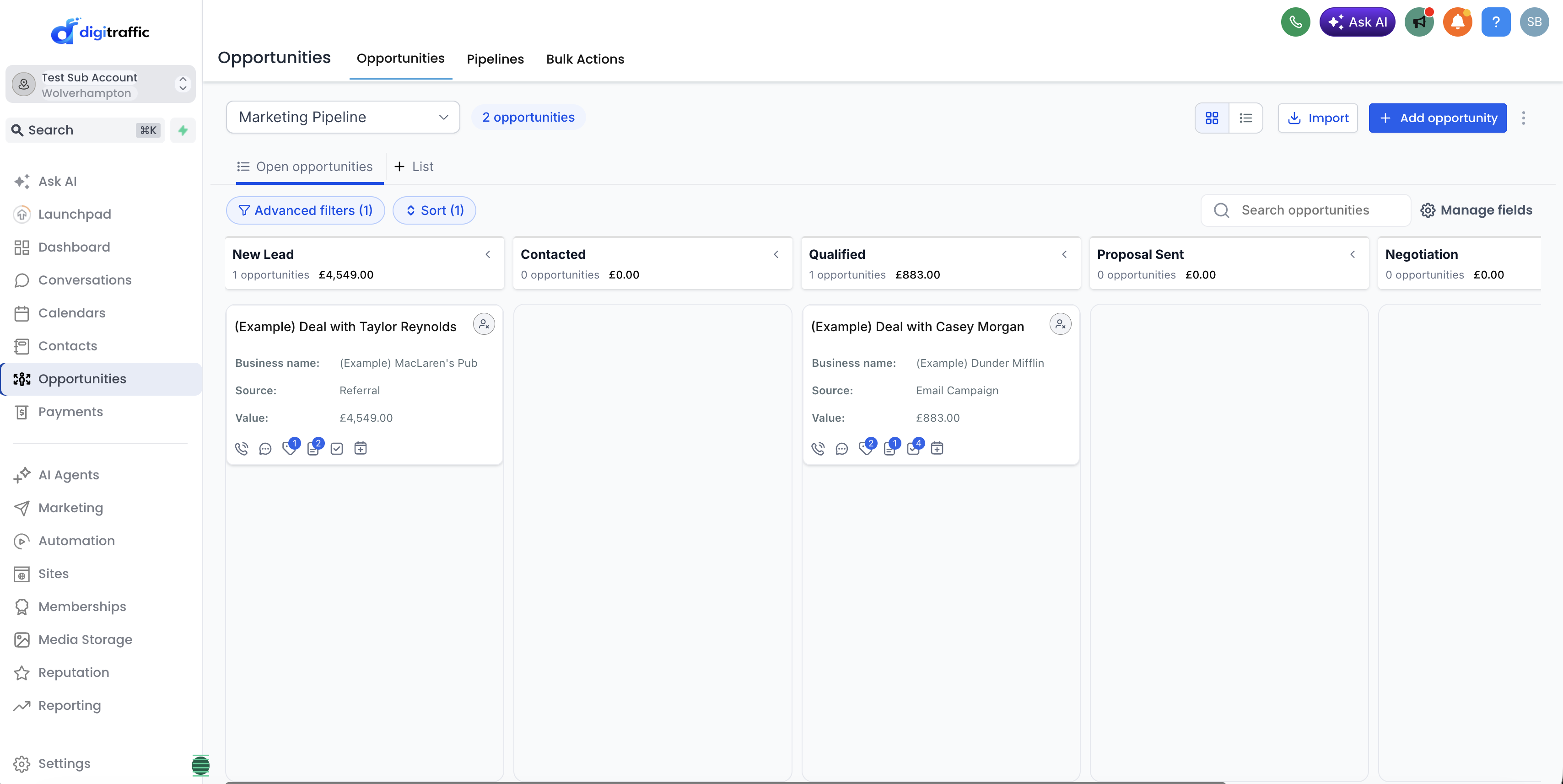The image size is (1563, 784).
Task: Click the calendar appointment icon on Casey Morgan card
Action: pos(937,449)
